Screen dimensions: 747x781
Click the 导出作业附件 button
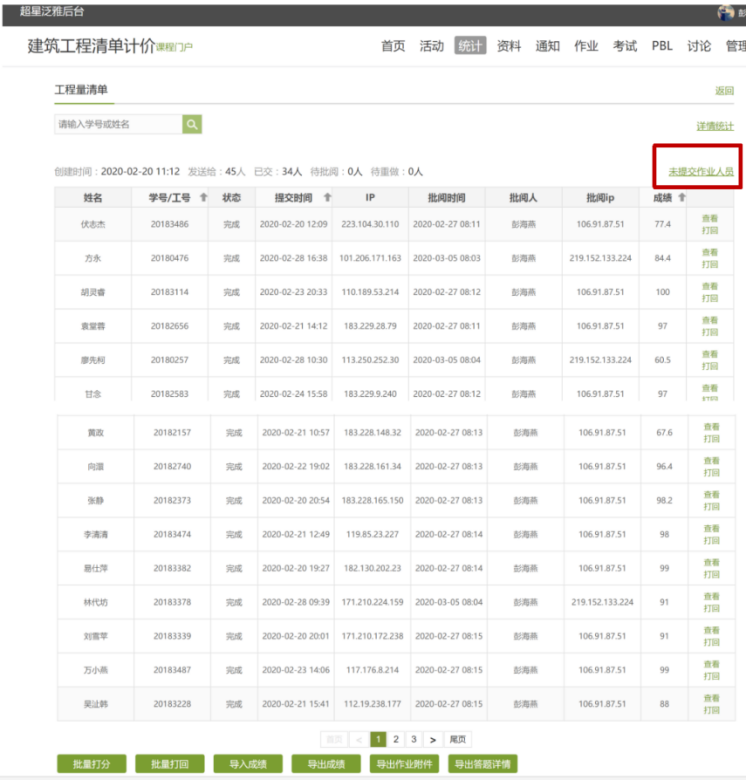[x=404, y=764]
